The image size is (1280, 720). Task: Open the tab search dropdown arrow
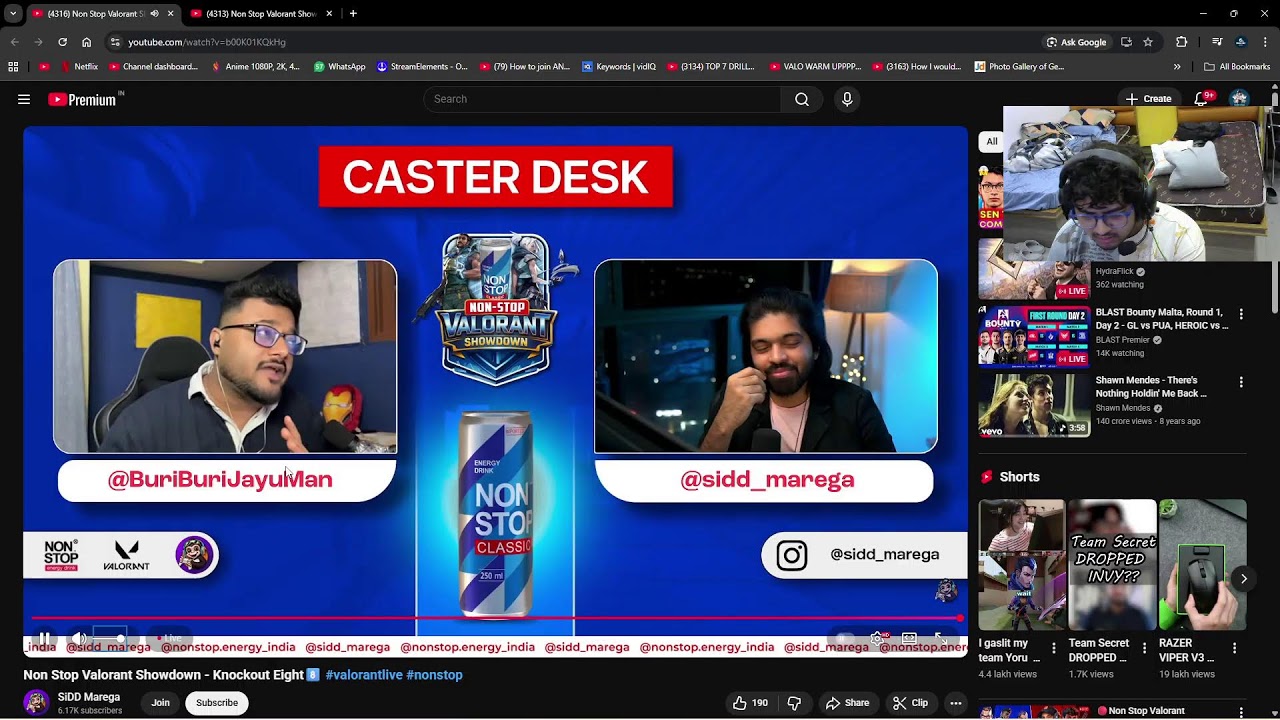[x=12, y=14]
